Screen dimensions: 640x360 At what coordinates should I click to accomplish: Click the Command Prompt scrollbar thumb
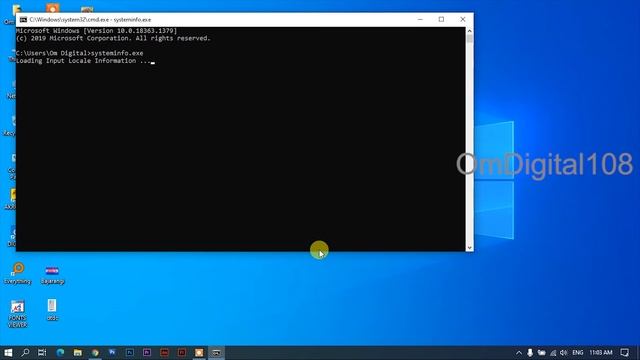click(469, 39)
